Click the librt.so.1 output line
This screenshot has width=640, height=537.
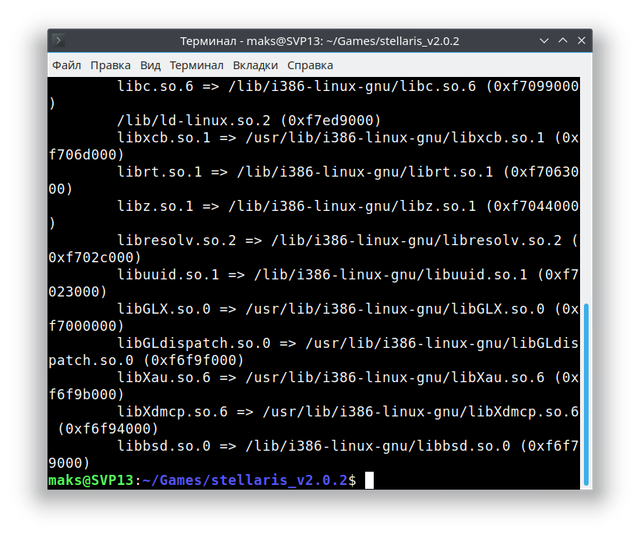tap(348, 172)
